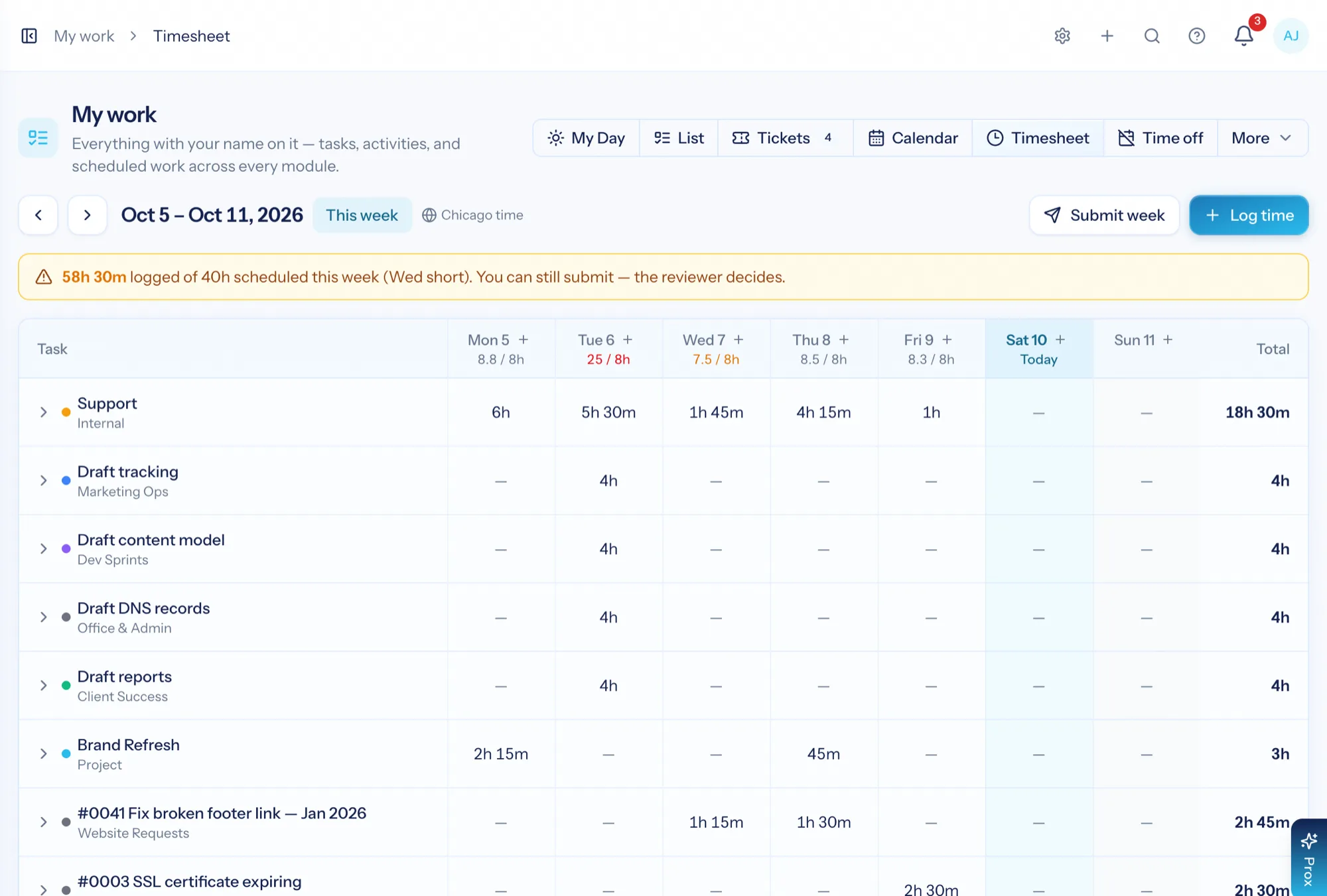Add time on Thu 8 plus icon
Screen dimensions: 1327x896
coord(844,340)
